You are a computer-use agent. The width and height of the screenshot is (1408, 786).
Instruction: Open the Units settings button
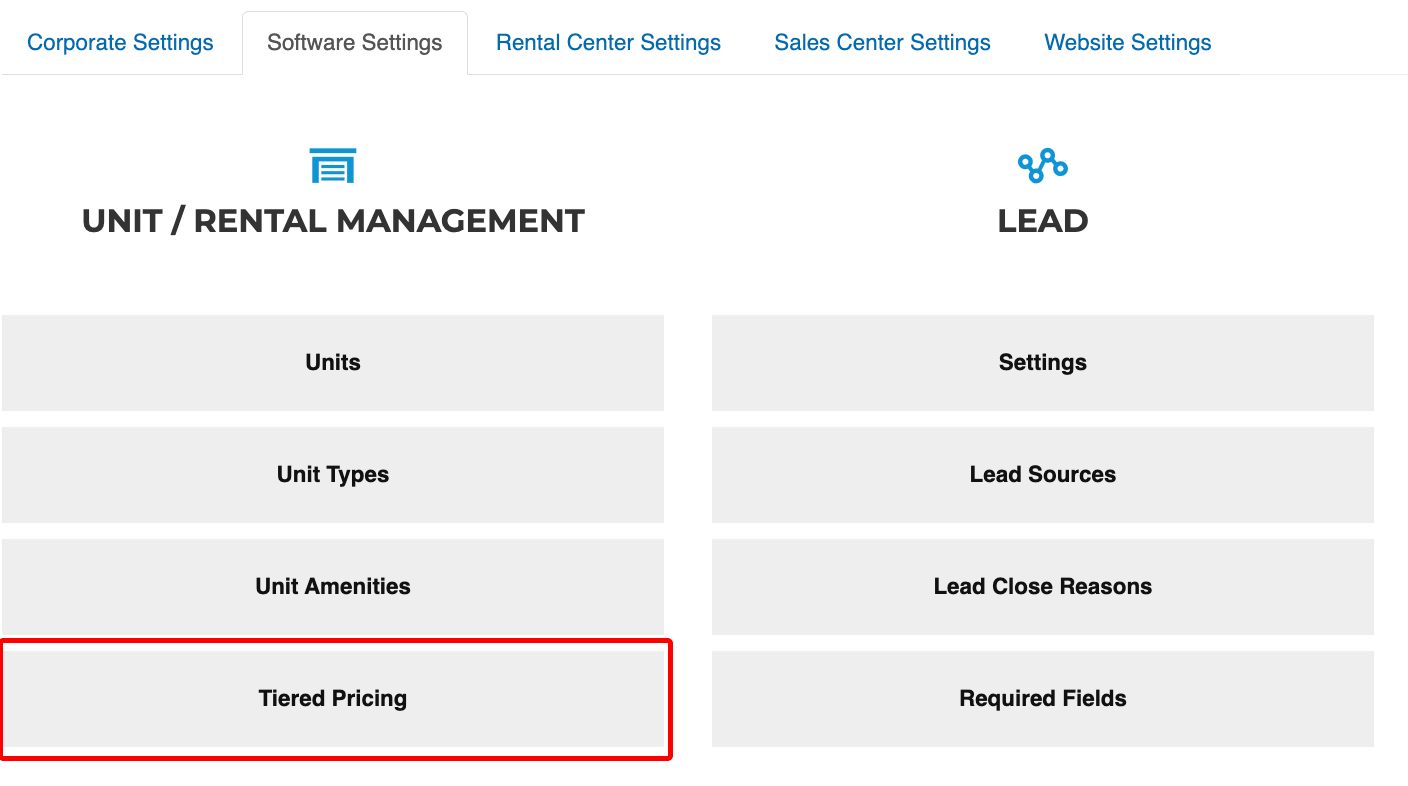[x=333, y=363]
